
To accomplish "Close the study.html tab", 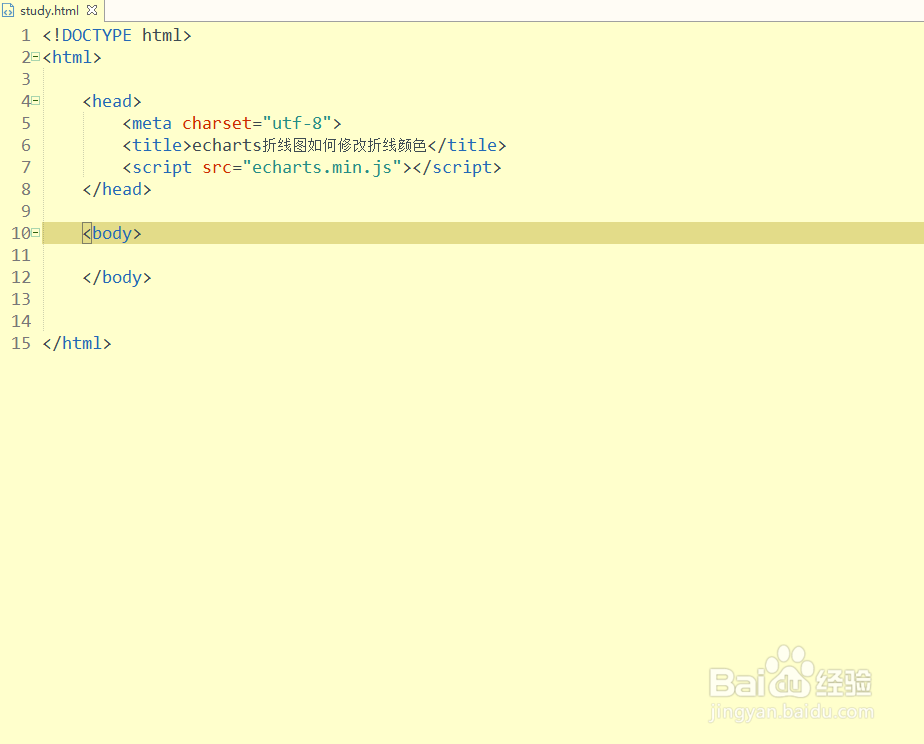I will tap(92, 10).
